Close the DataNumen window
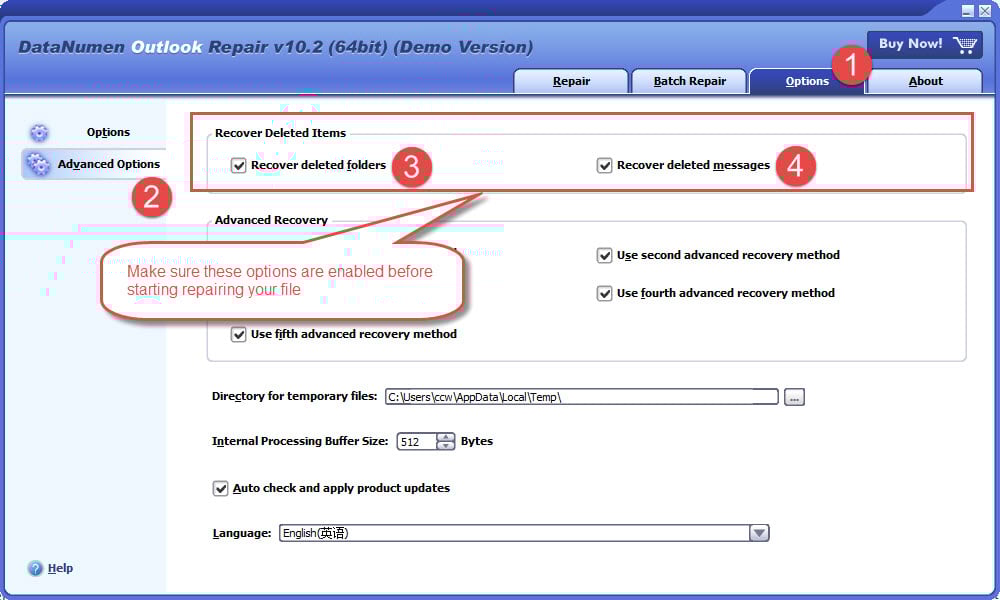 pos(985,11)
